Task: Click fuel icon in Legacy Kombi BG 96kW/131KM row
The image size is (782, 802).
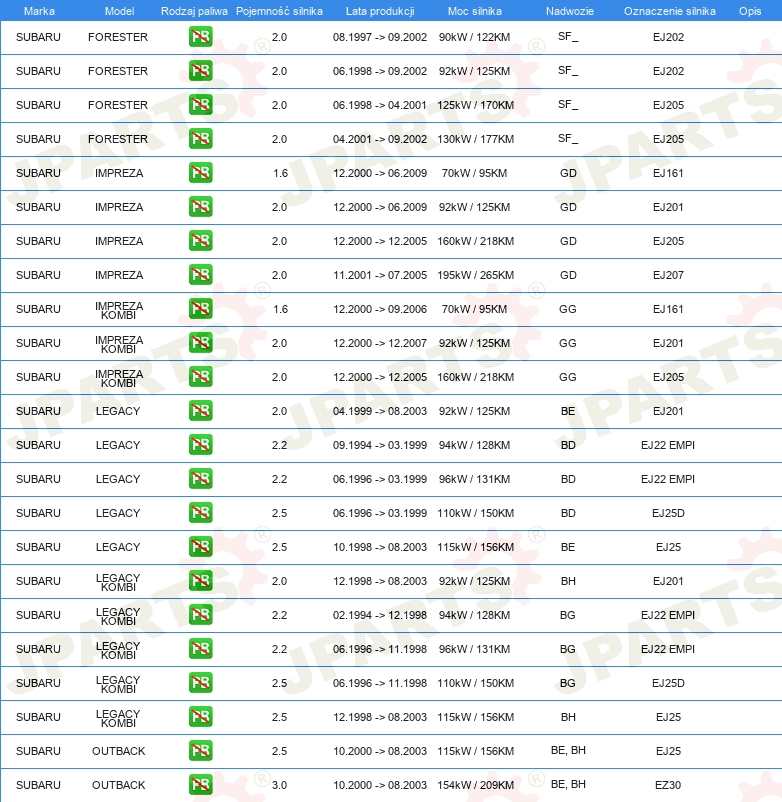Action: 200,649
